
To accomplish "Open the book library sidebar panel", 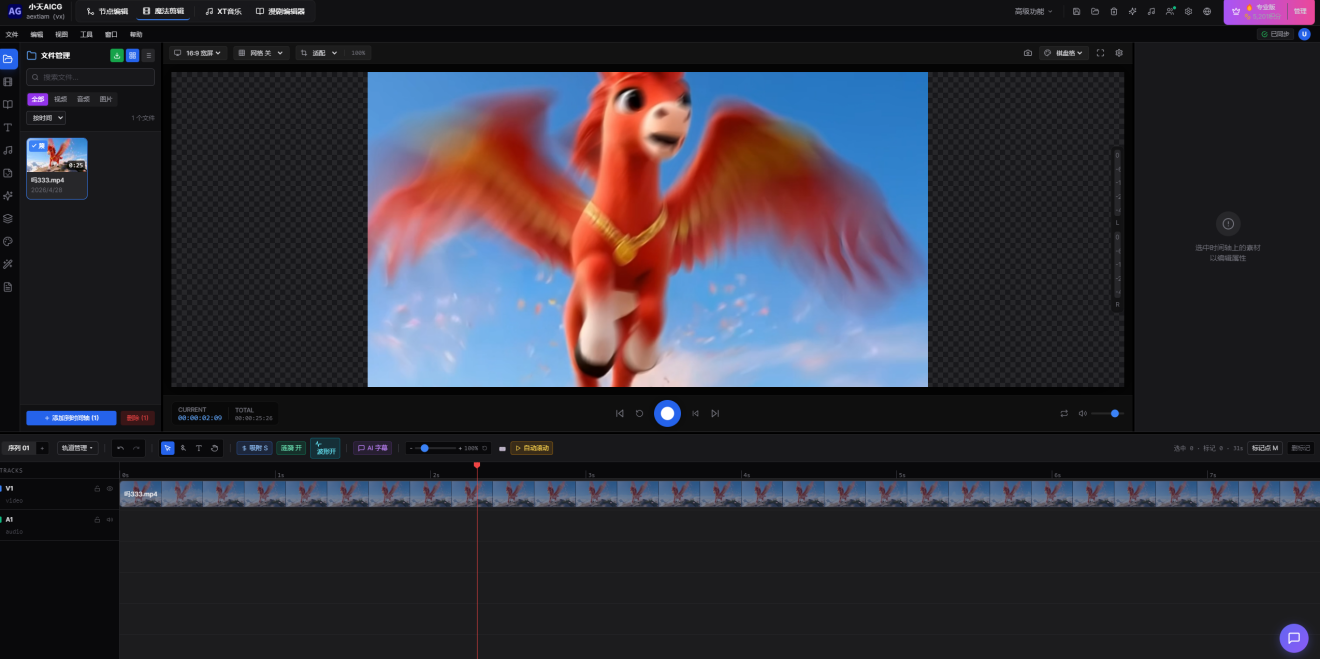I will click(x=8, y=104).
